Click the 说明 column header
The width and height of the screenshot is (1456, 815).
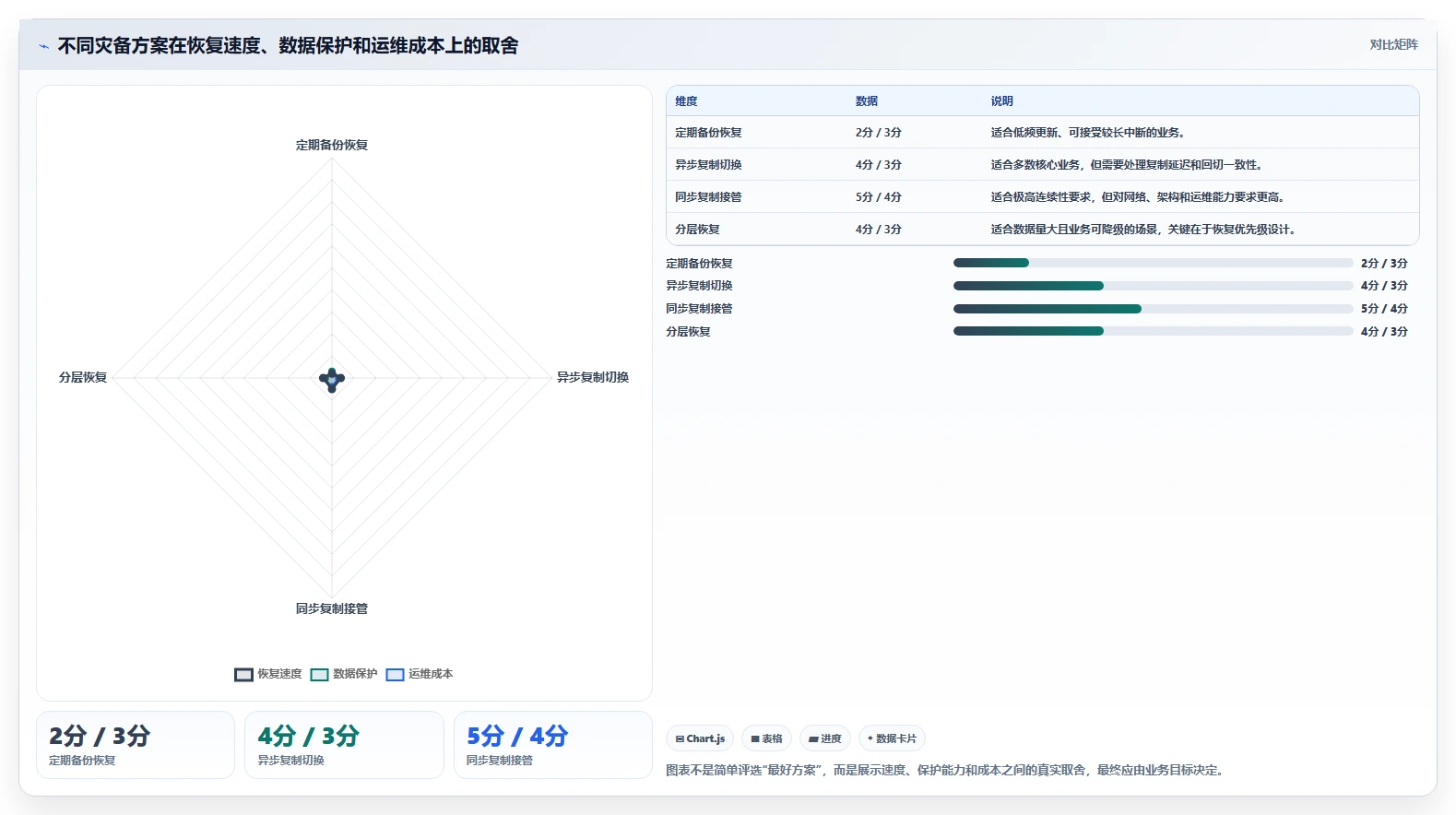(1002, 101)
